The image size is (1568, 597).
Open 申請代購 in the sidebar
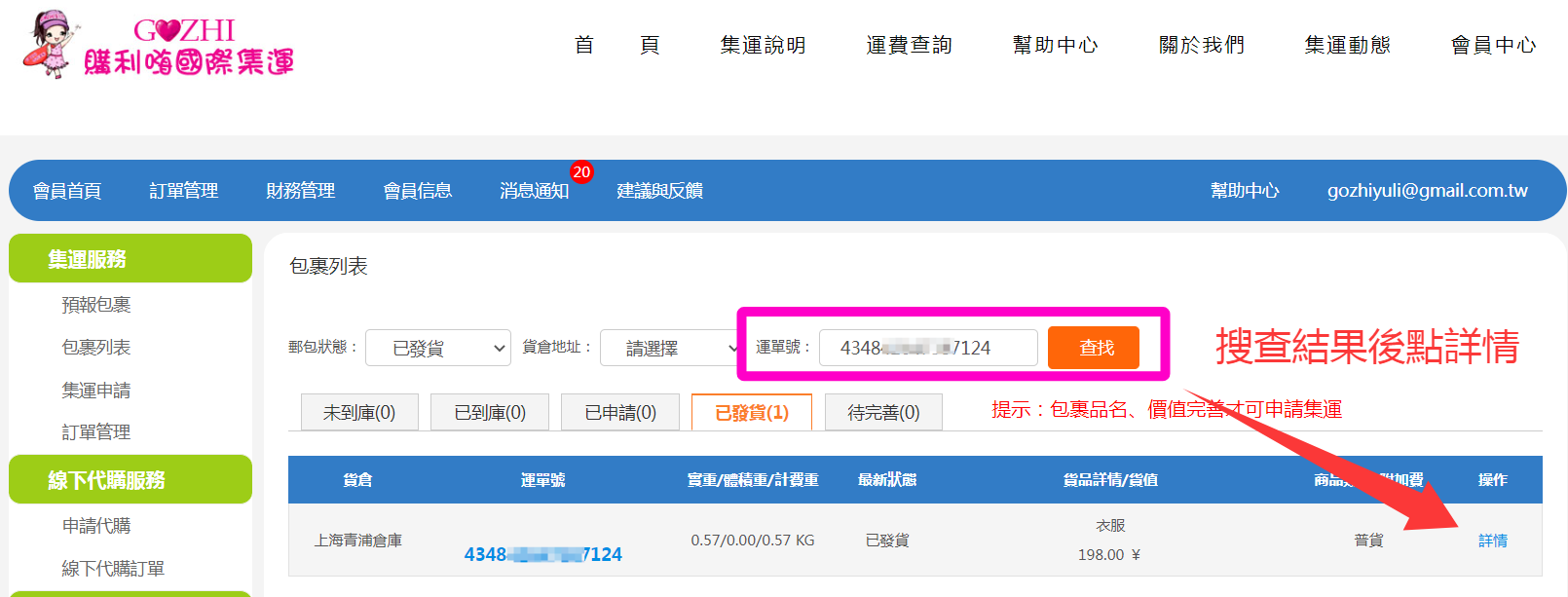[x=96, y=526]
